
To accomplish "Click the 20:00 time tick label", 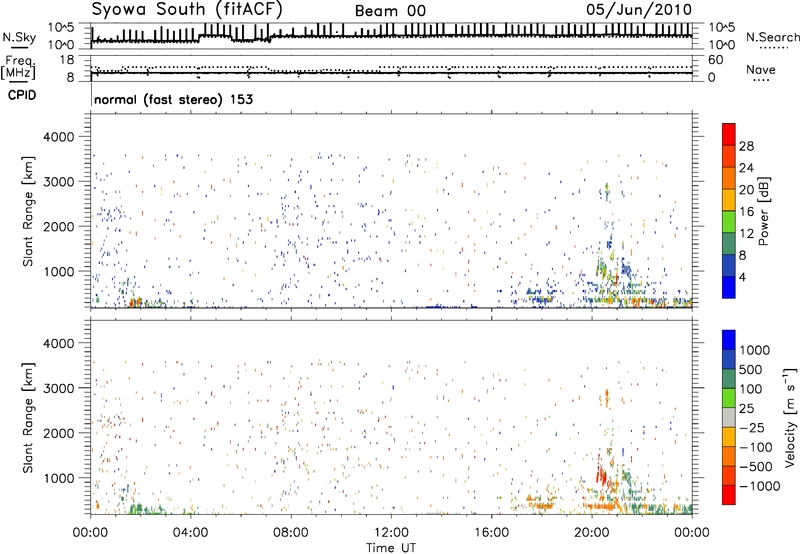I will click(591, 533).
